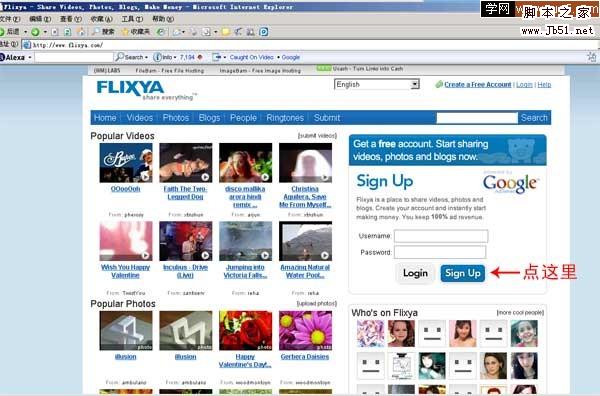The image size is (600, 396).
Task: Click the Username input field
Action: [441, 236]
